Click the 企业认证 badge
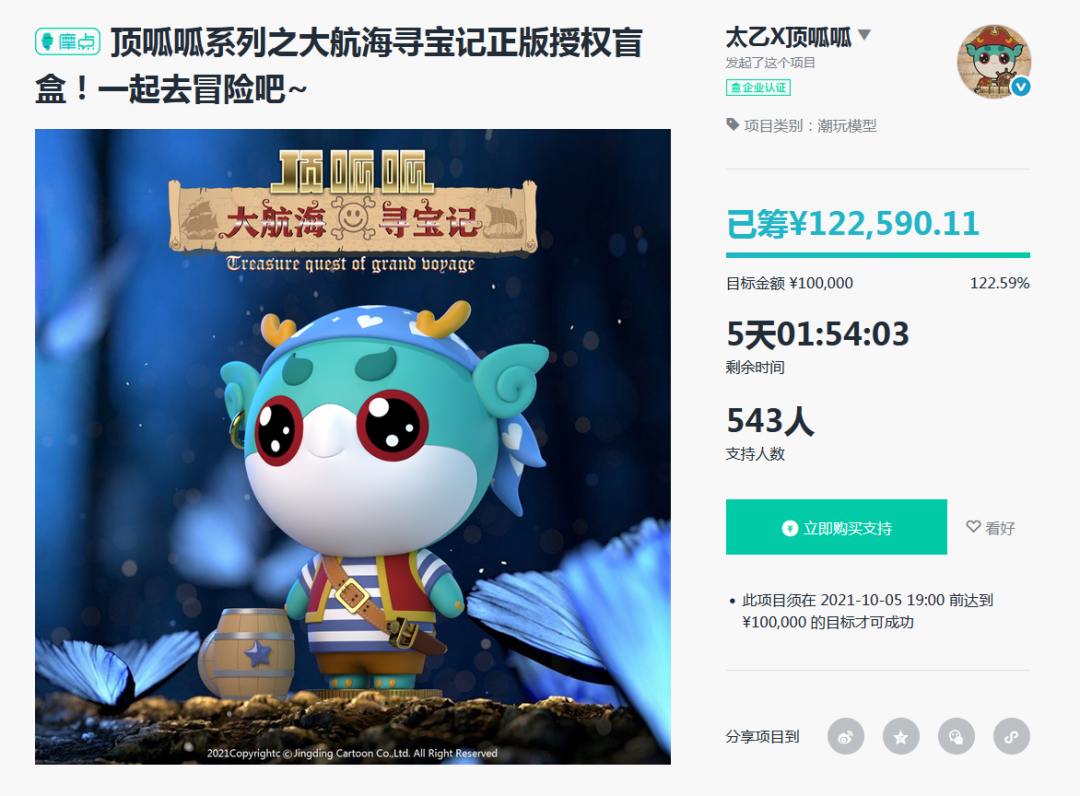 coord(758,87)
